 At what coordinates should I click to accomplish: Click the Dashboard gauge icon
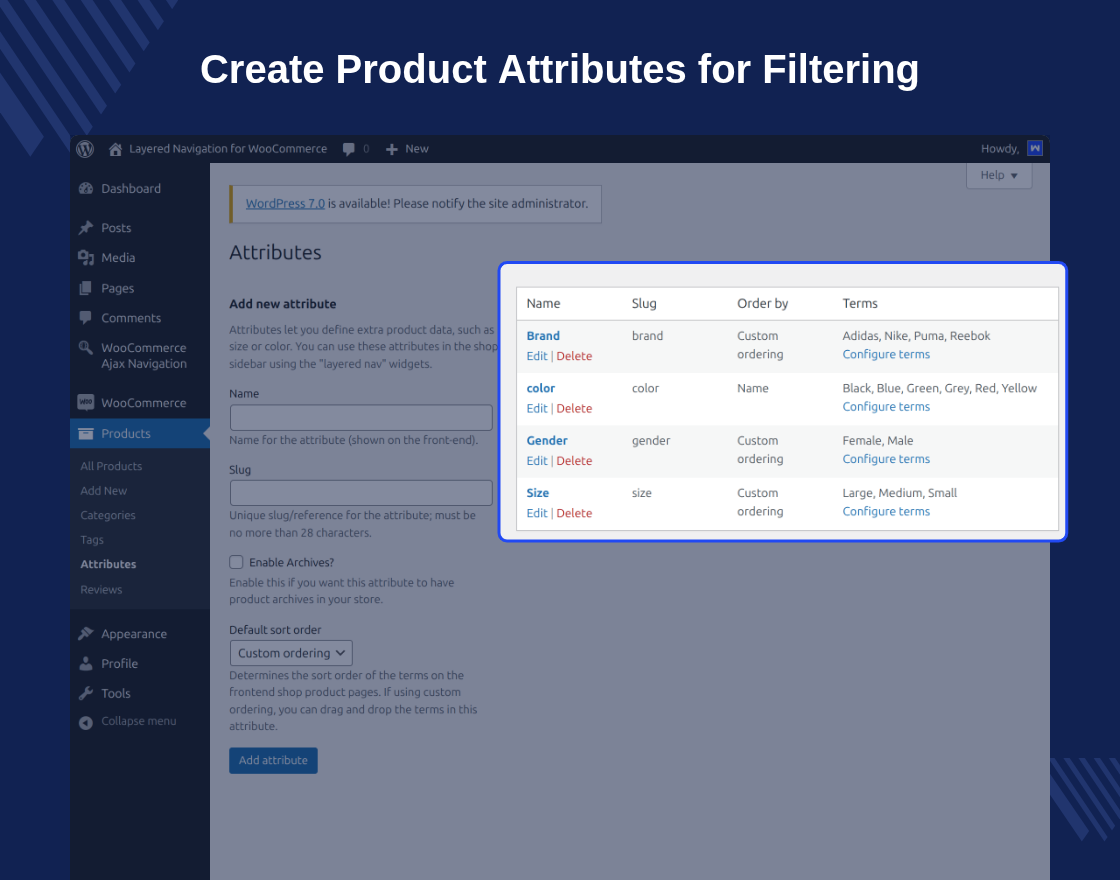[x=86, y=189]
